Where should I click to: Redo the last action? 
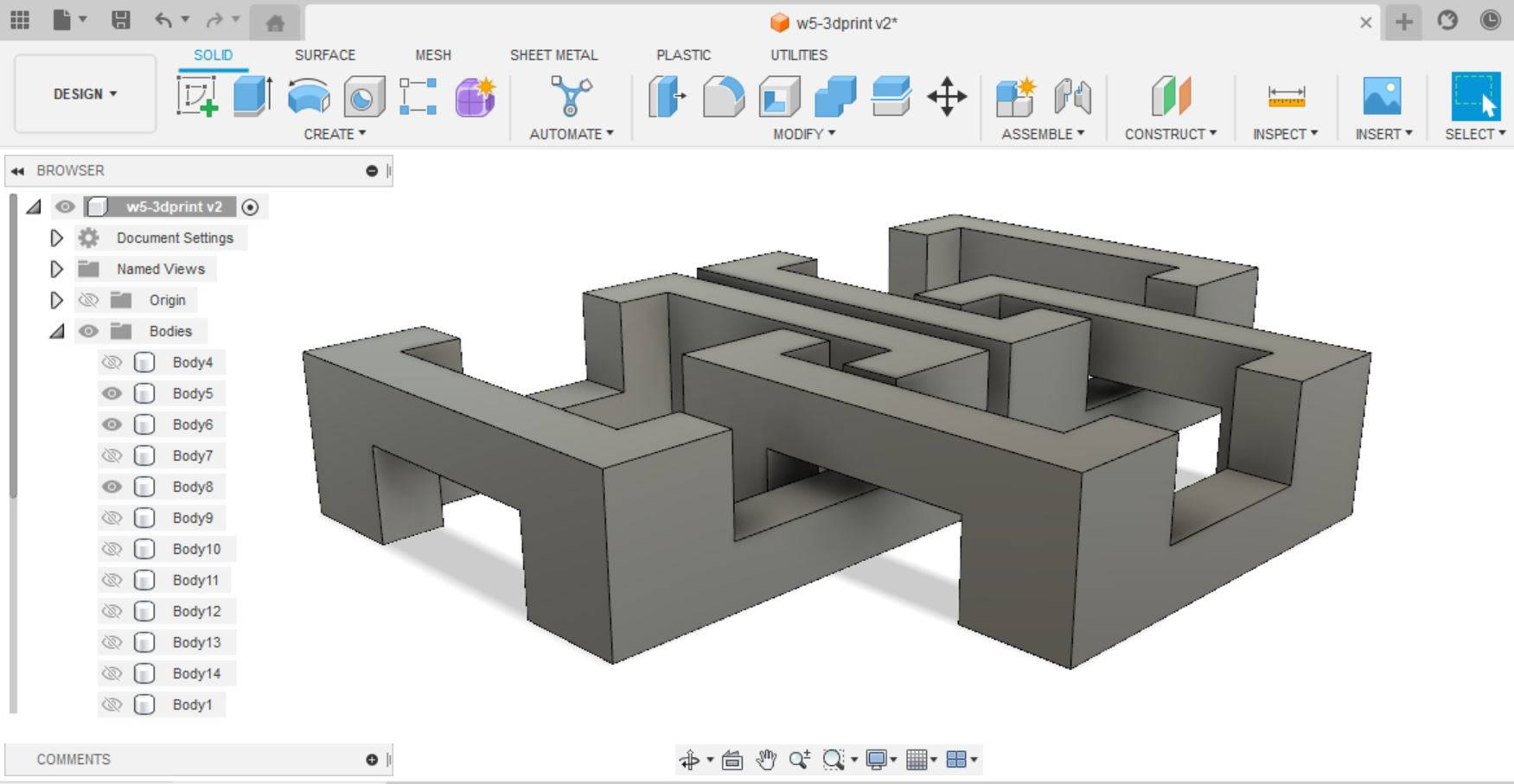pyautogui.click(x=215, y=20)
